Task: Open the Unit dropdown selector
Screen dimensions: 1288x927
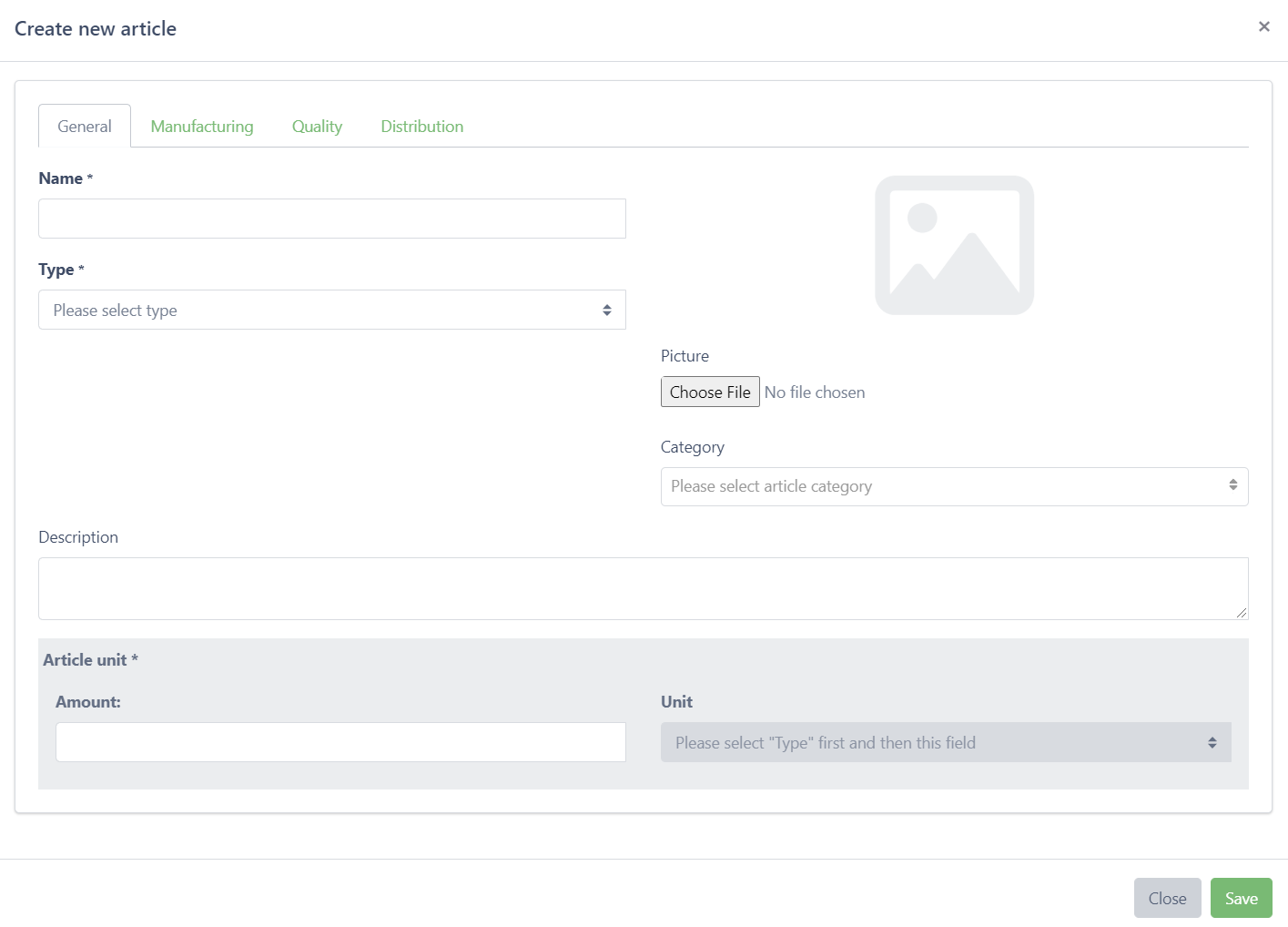Action: click(x=945, y=742)
